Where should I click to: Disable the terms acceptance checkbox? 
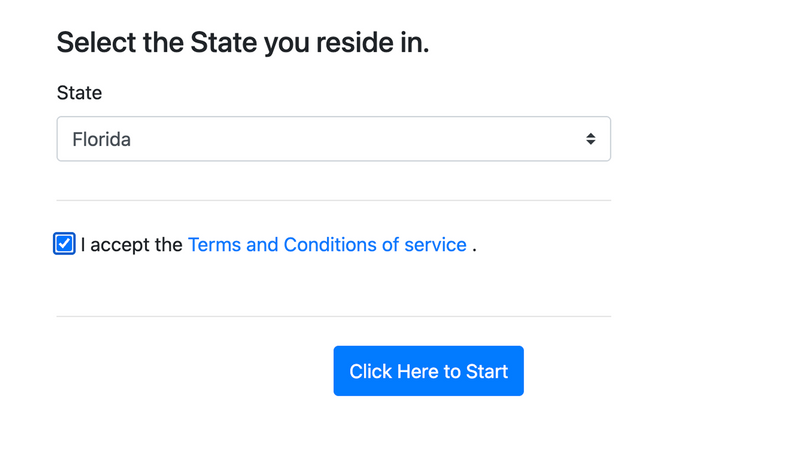(x=64, y=244)
